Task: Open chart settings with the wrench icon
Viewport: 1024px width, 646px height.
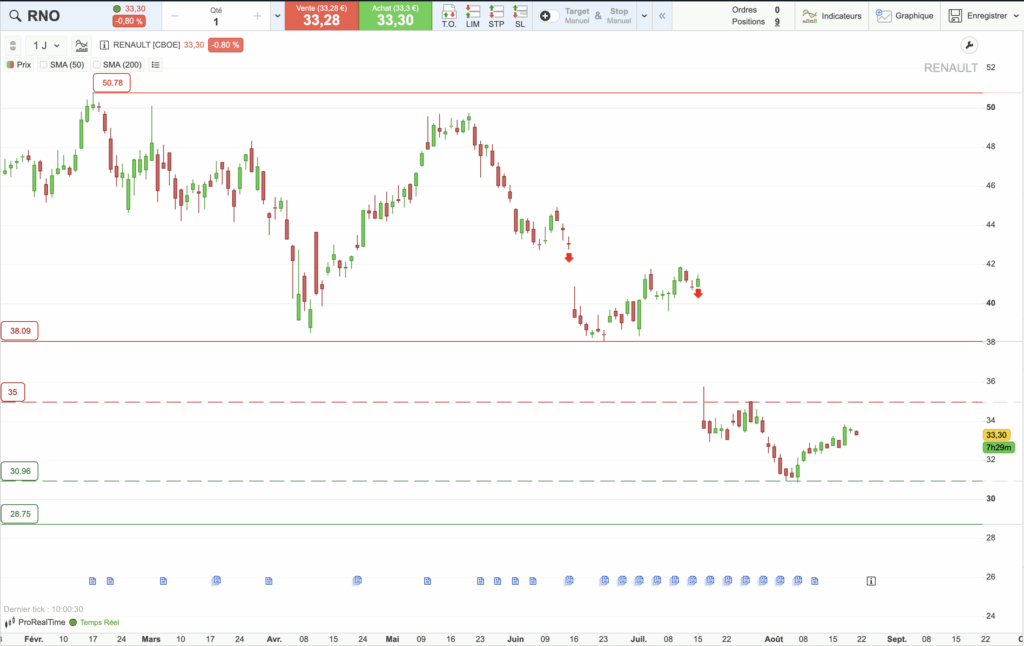Action: click(x=968, y=45)
